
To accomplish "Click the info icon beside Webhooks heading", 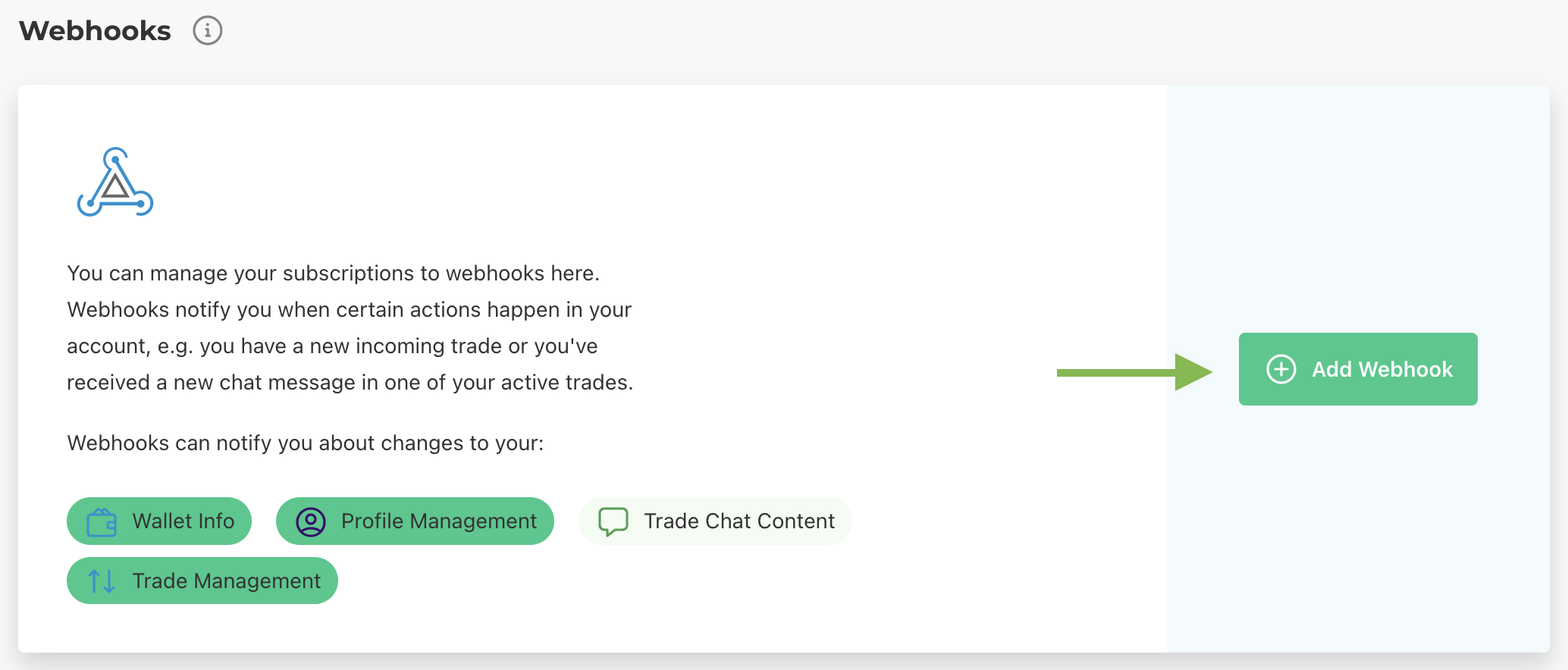I will coord(207,31).
